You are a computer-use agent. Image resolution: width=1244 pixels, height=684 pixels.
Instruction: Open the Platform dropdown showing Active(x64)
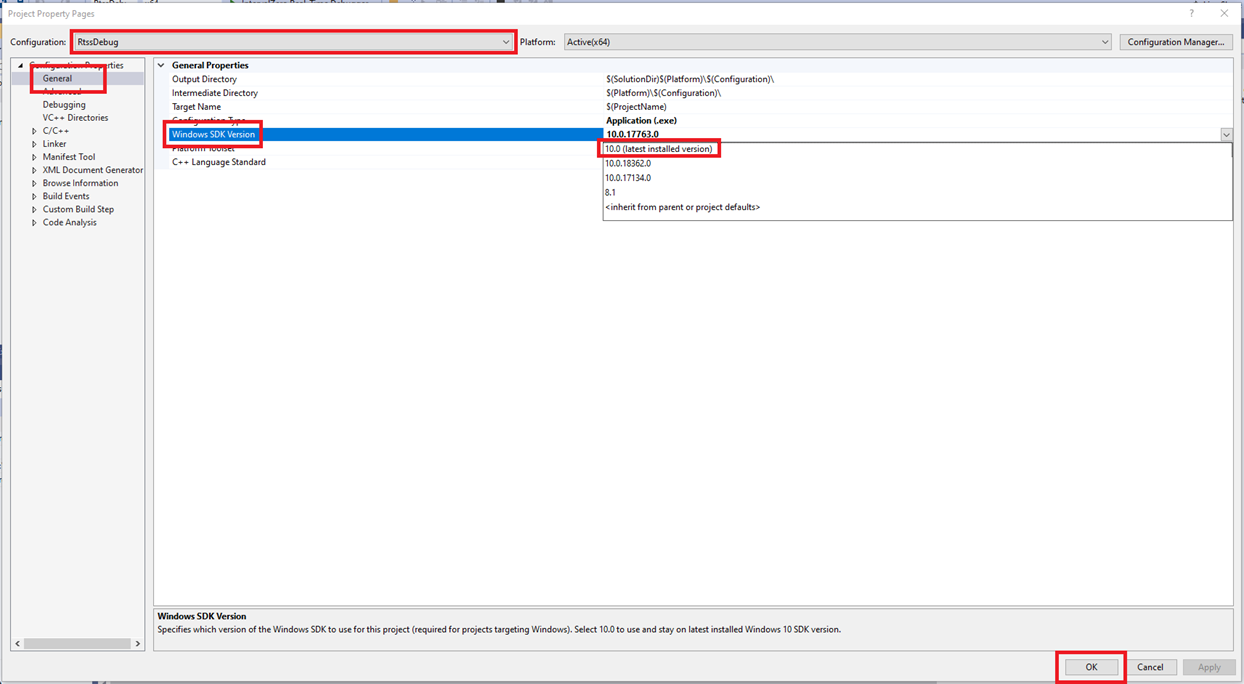837,42
